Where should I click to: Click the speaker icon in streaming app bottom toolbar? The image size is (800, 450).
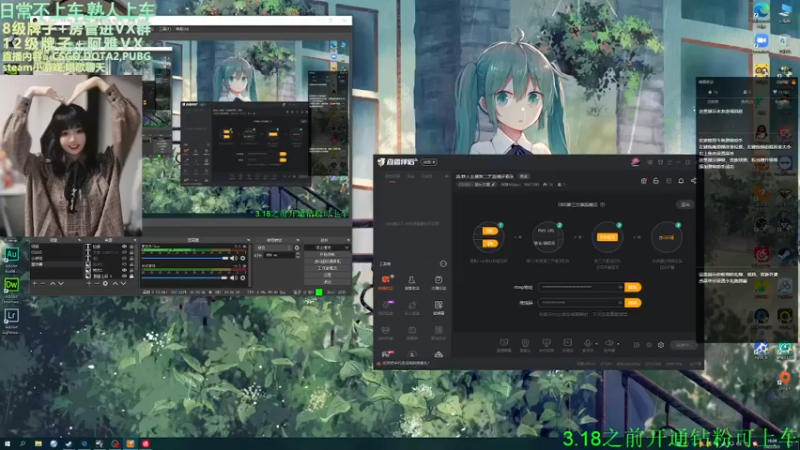(x=609, y=343)
